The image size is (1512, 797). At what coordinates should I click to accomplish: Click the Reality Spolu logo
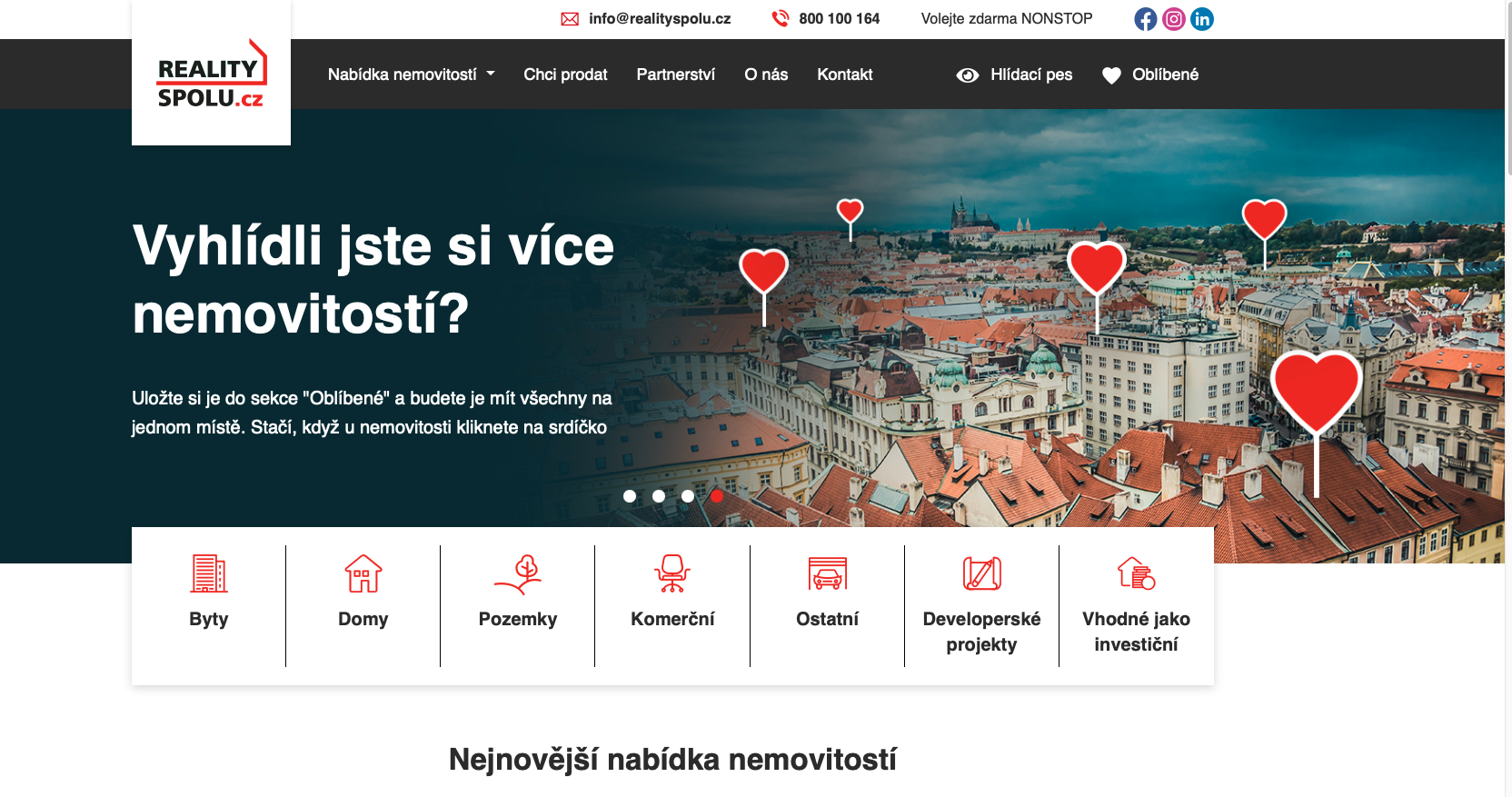point(211,74)
